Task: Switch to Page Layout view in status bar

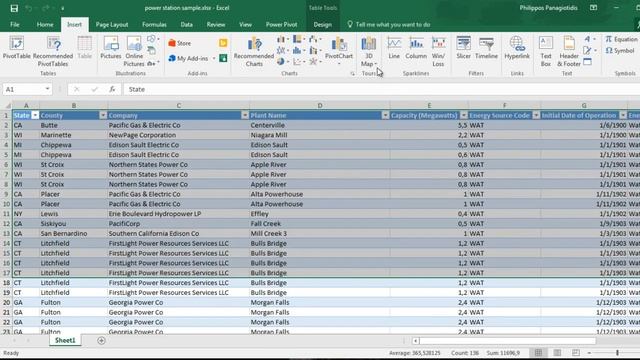Action: pos(557,353)
